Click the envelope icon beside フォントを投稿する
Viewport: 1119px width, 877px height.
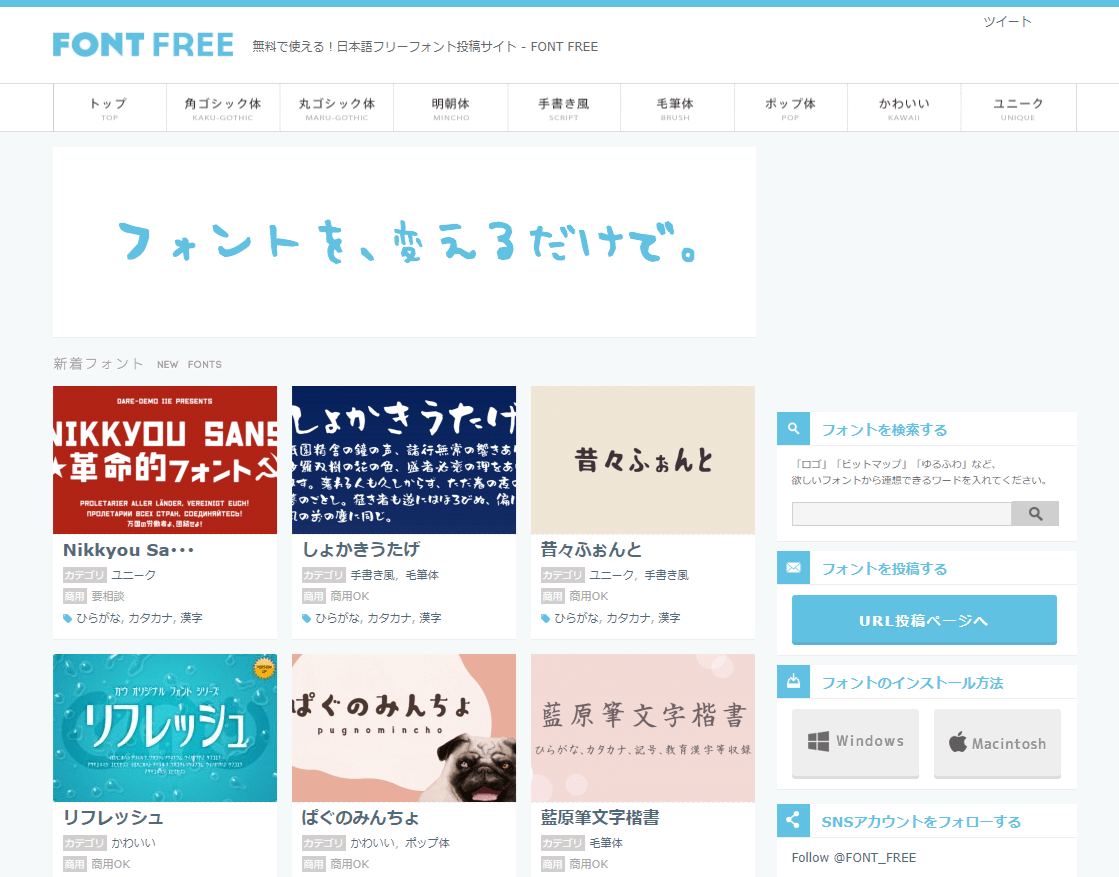pyautogui.click(x=793, y=568)
